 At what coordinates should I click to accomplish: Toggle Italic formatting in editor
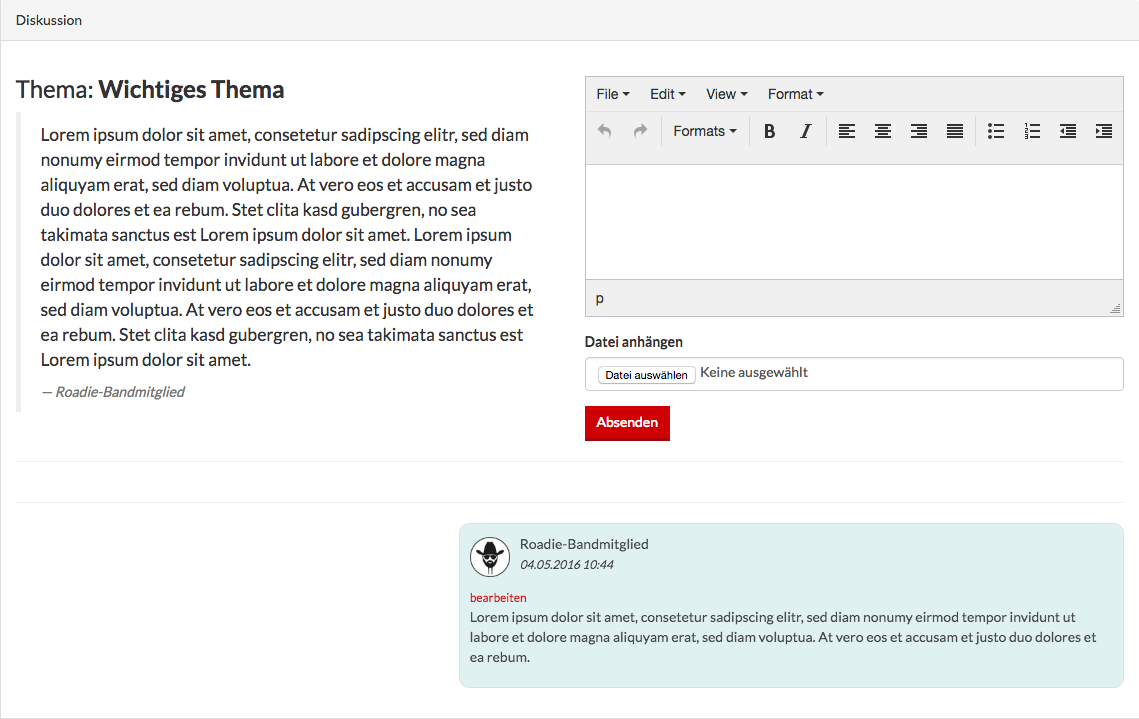coord(805,131)
